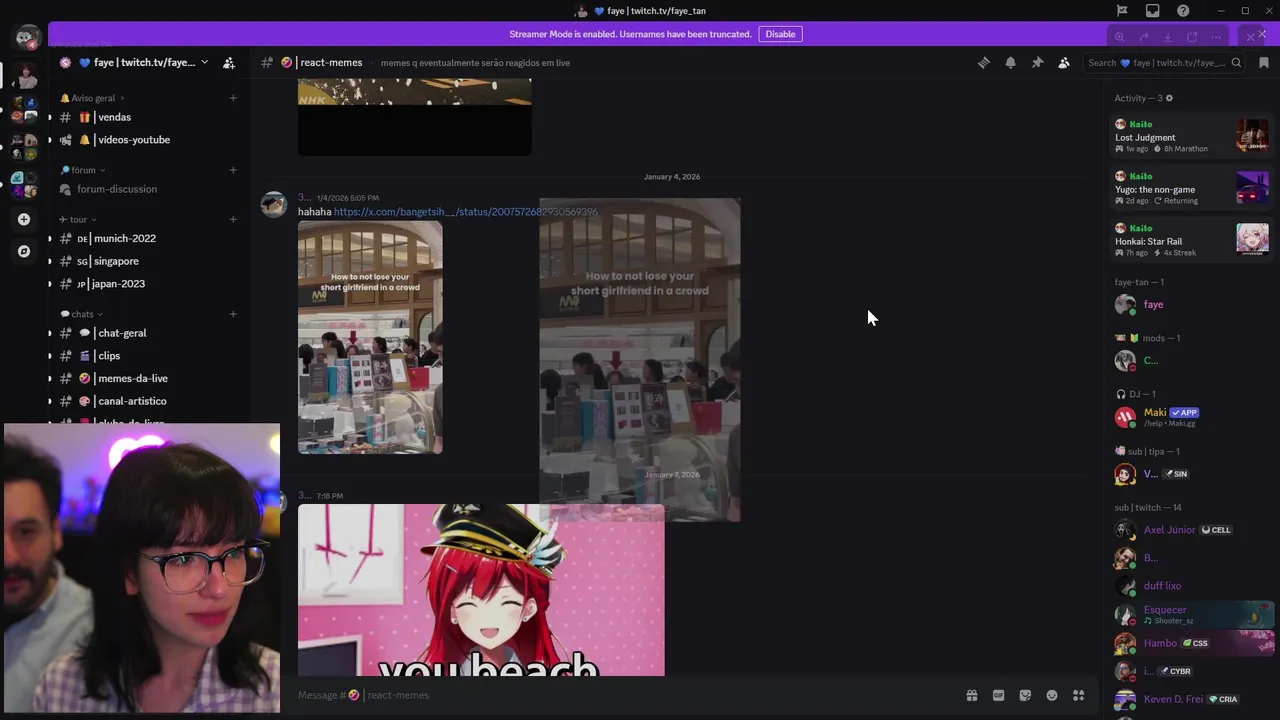Invite people to faye server icon

229,62
